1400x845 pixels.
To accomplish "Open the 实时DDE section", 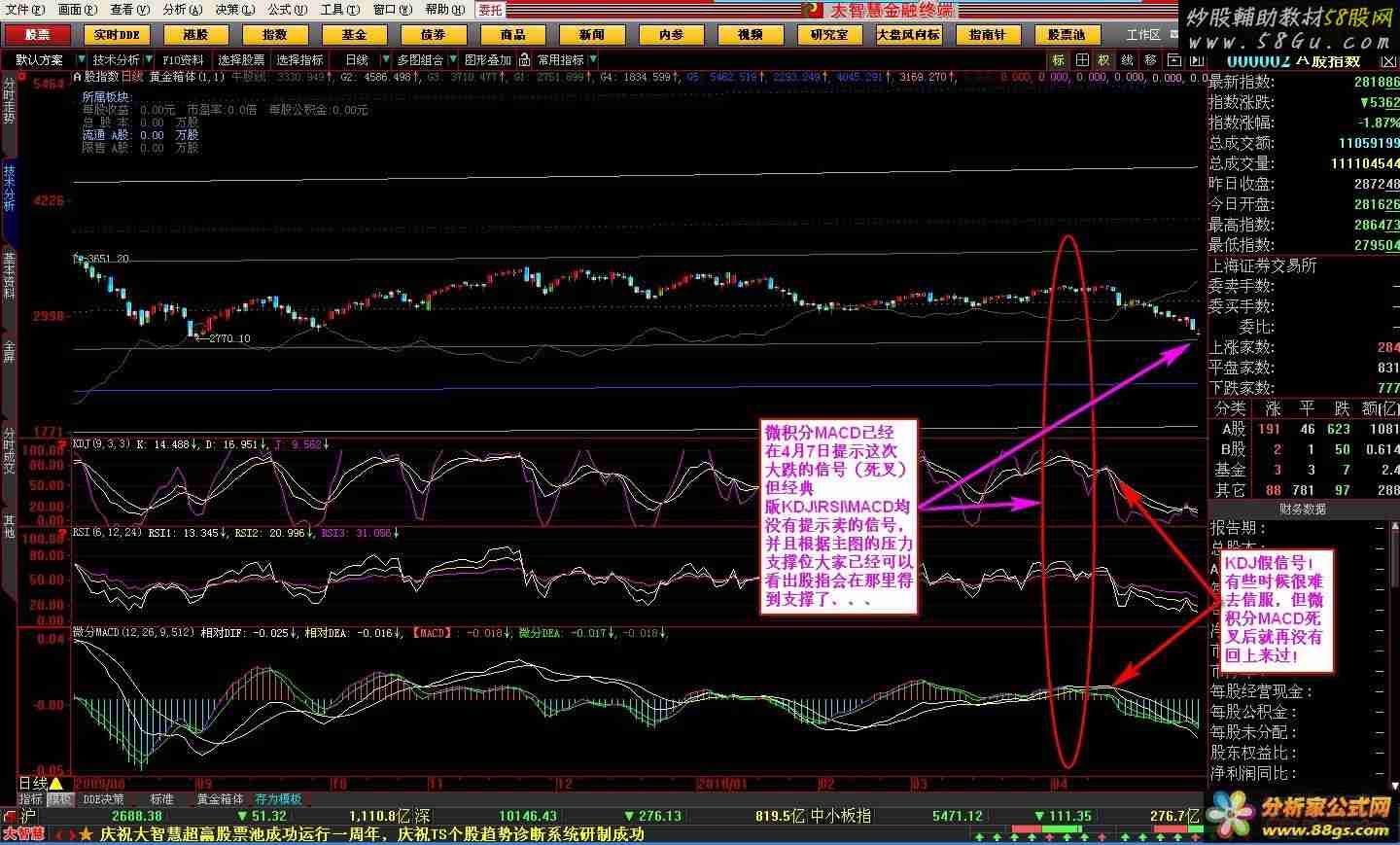I will pyautogui.click(x=118, y=35).
